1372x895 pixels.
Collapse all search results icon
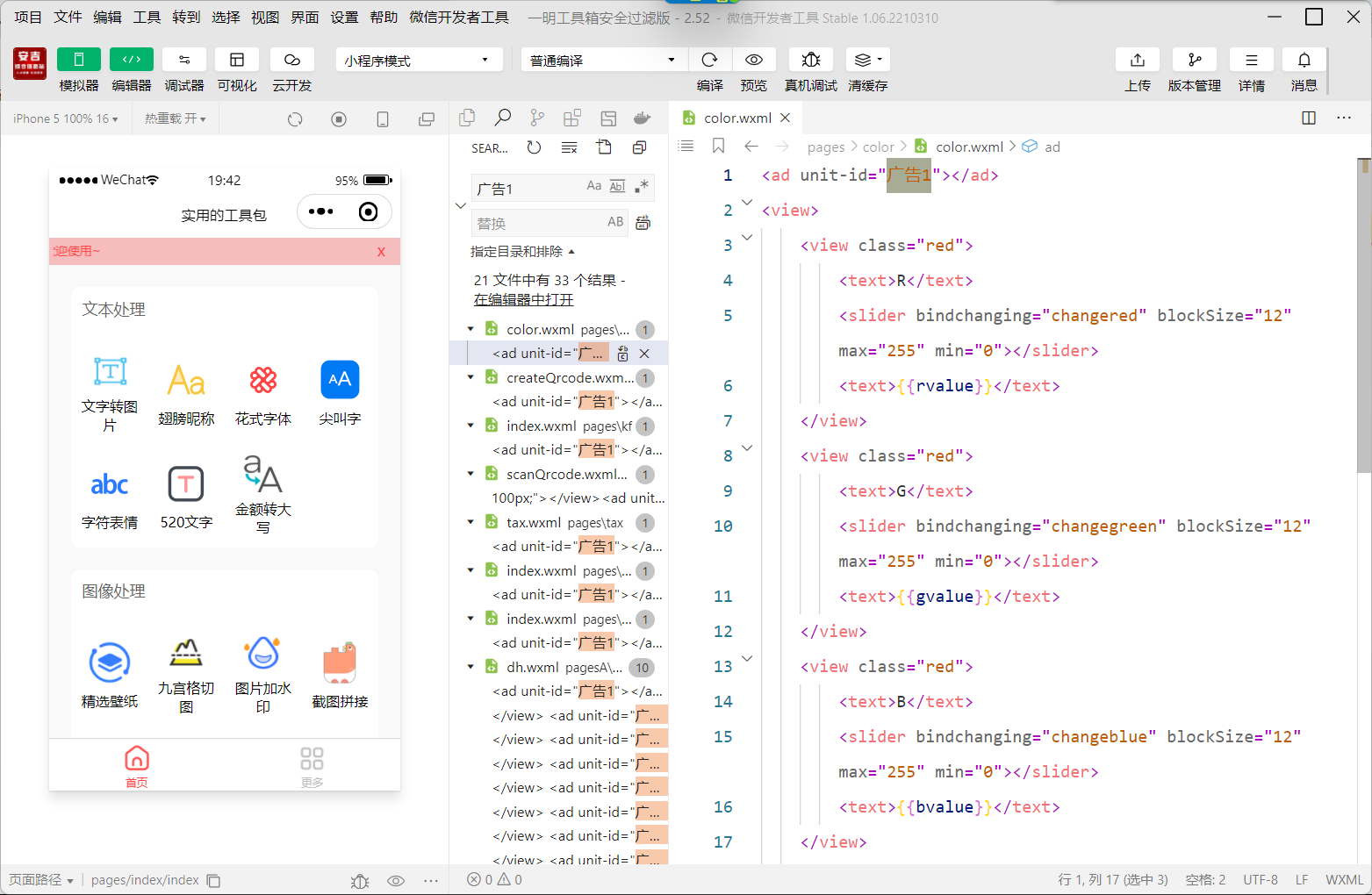(x=639, y=147)
